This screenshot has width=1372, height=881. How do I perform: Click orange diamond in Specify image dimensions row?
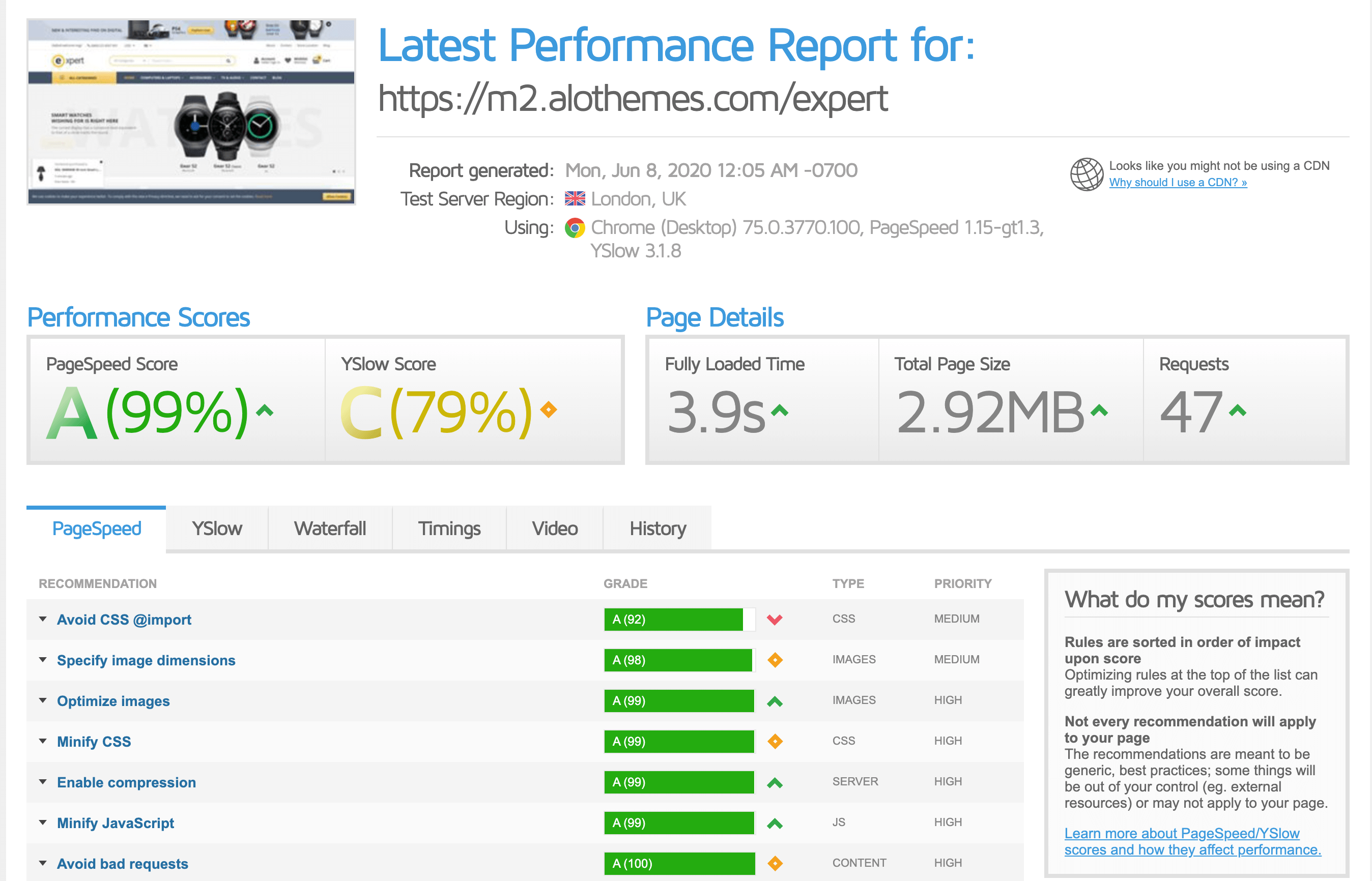[x=775, y=660]
